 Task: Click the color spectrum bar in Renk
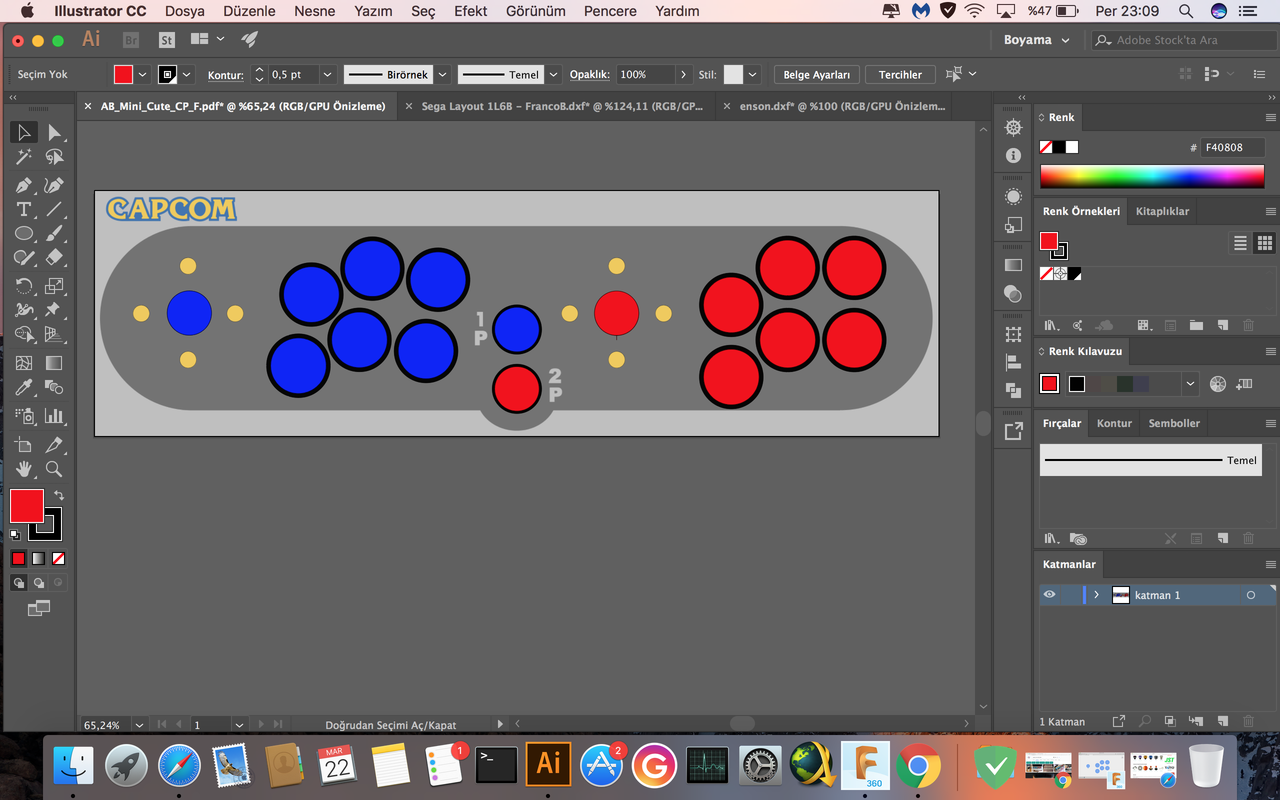pyautogui.click(x=1152, y=176)
